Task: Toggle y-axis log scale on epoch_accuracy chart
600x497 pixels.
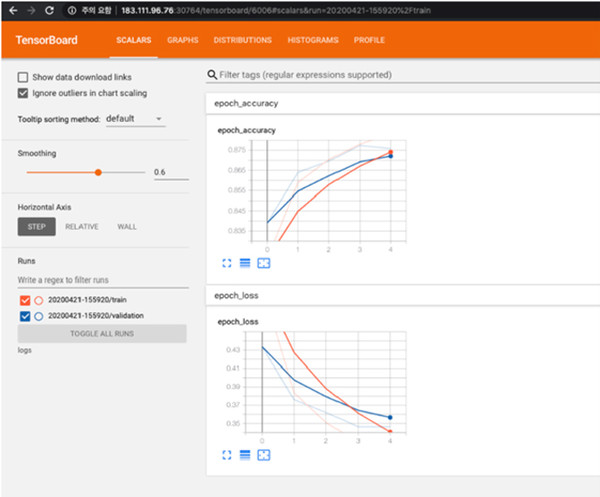Action: 245,263
